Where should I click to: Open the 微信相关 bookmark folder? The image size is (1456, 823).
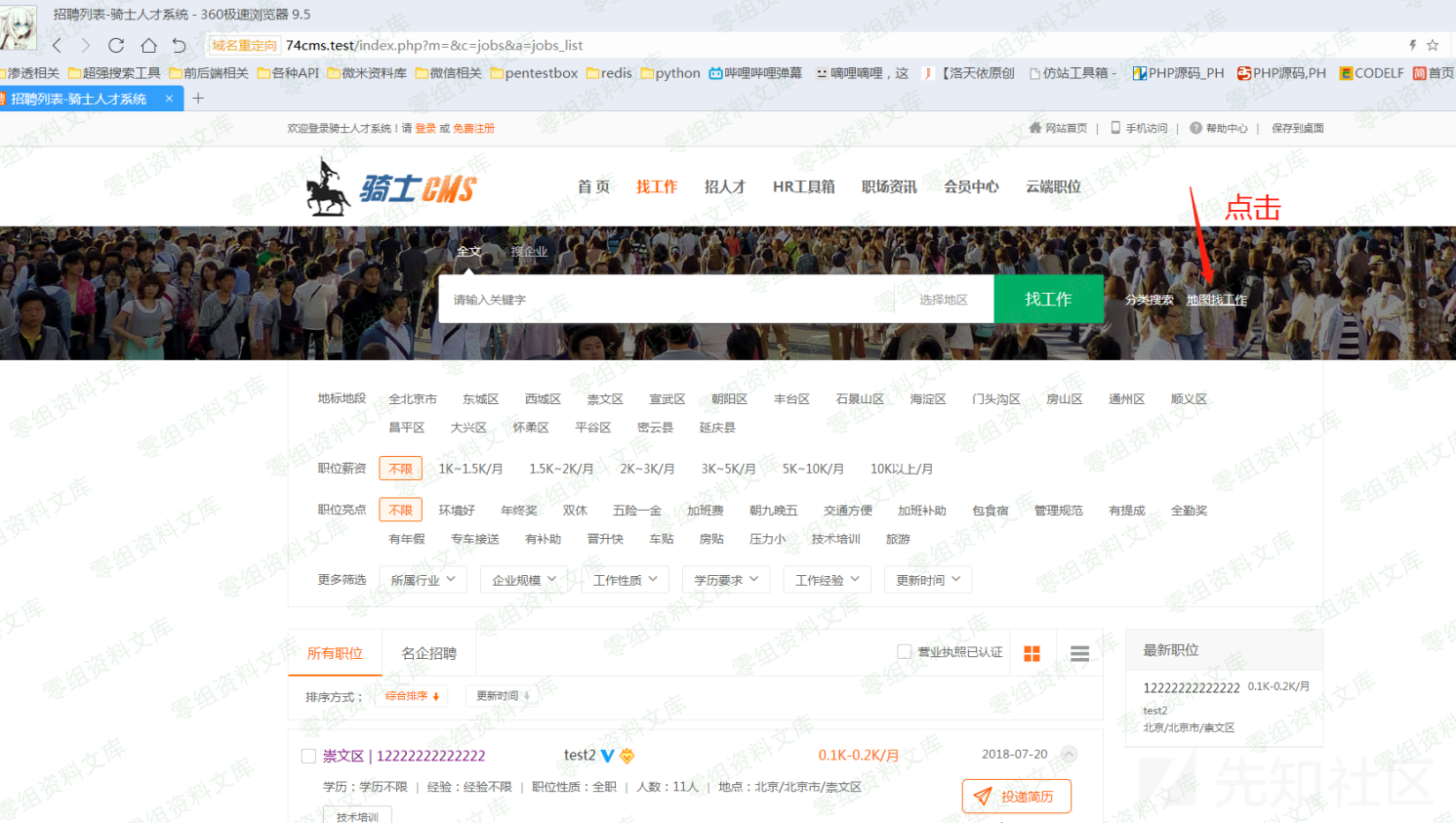(449, 73)
